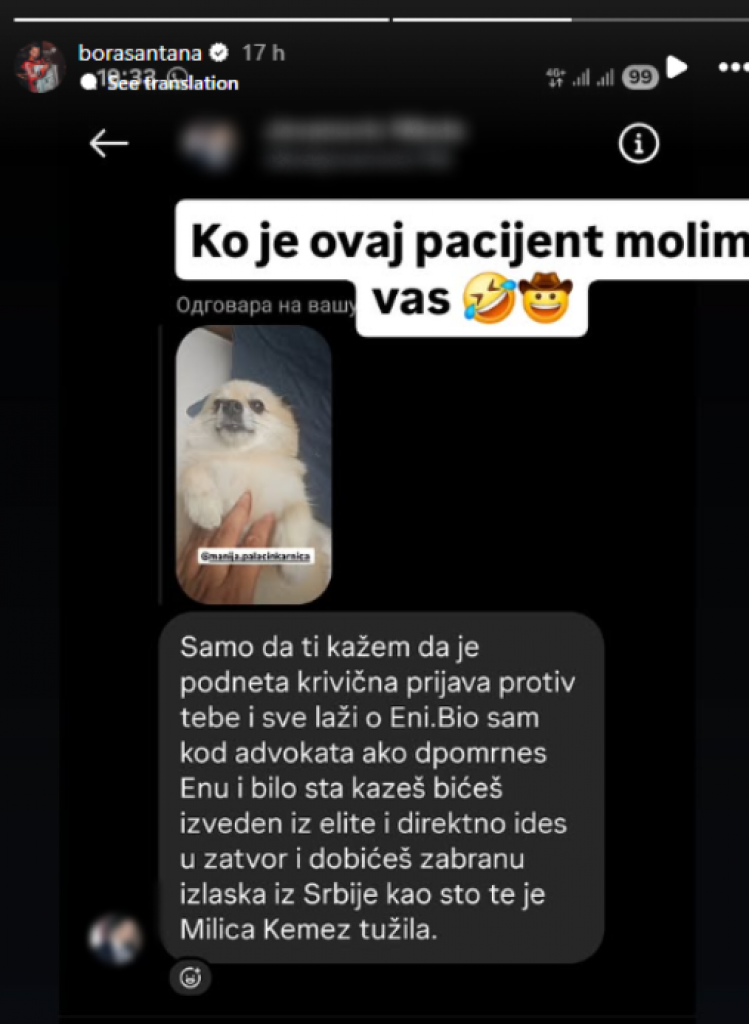
Task: Click See translation
Action: pos(172,83)
